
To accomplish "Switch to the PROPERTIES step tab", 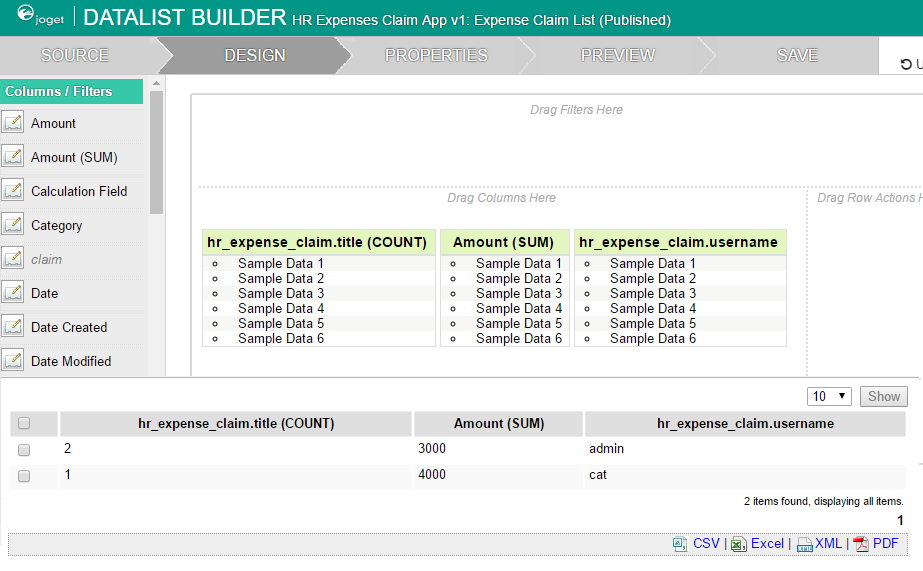I will 436,55.
